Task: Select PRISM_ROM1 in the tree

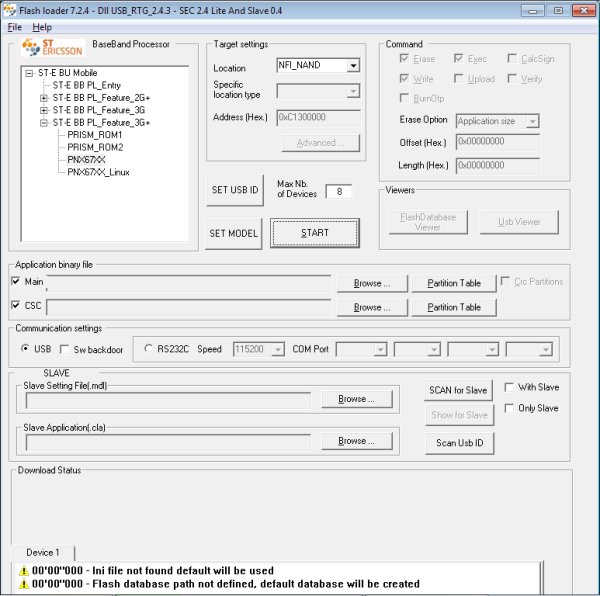Action: click(x=95, y=135)
